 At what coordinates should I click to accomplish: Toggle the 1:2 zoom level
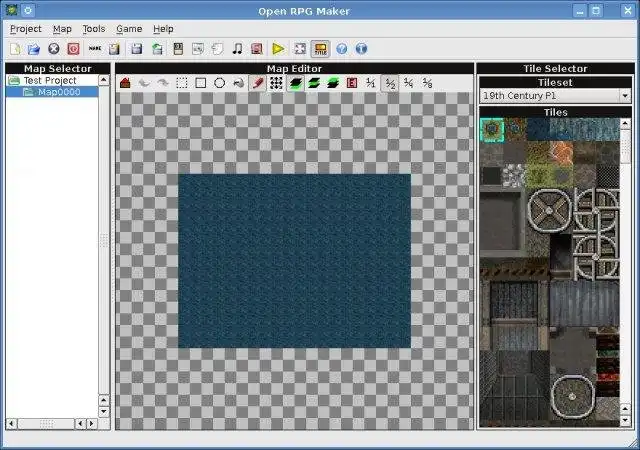click(x=390, y=83)
